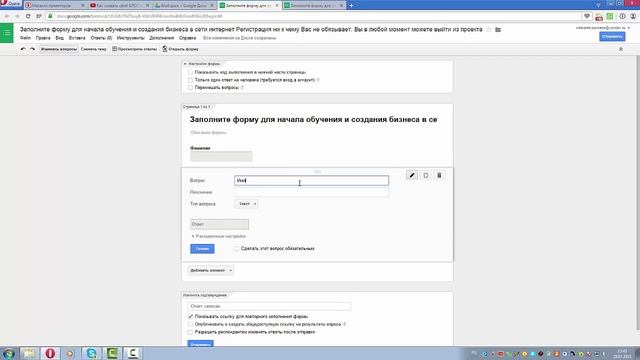
Task: Open the Add item dropdown
Action: pos(211,270)
